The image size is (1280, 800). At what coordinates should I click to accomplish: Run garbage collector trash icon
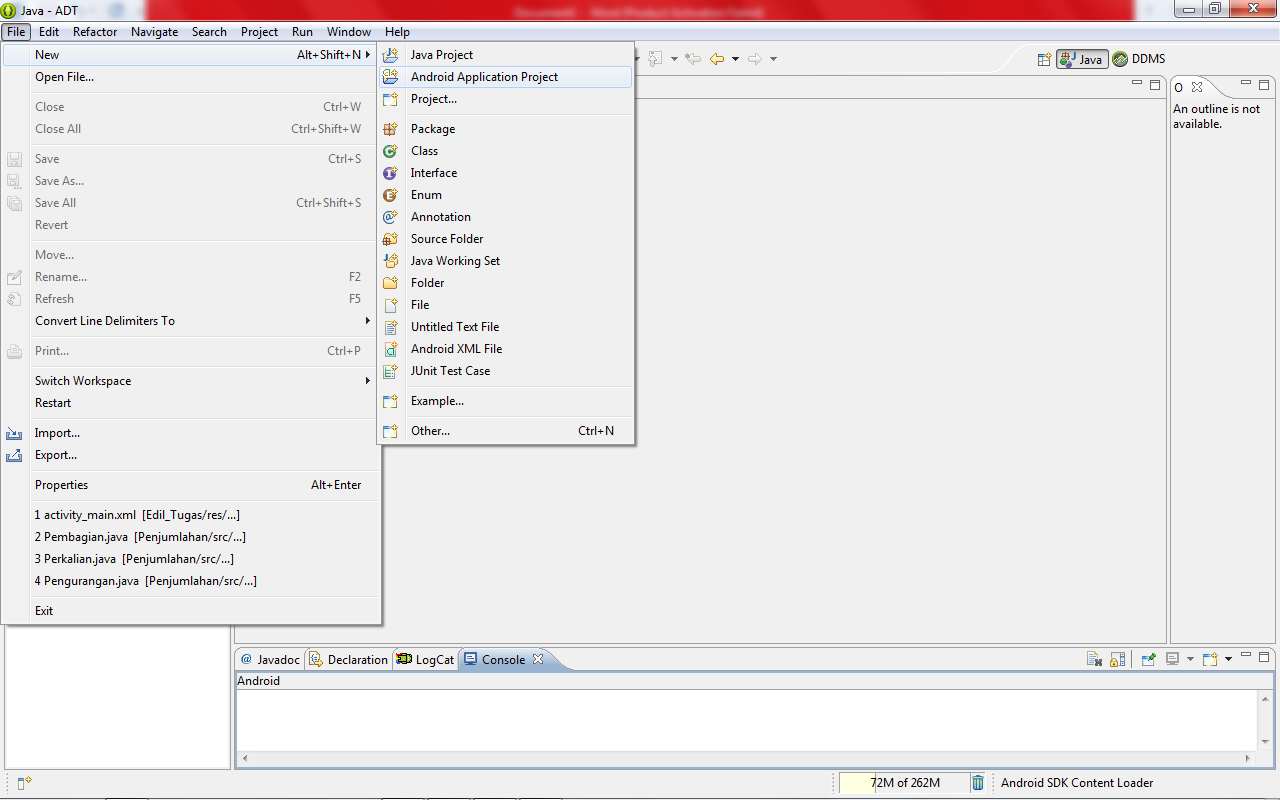click(x=978, y=783)
